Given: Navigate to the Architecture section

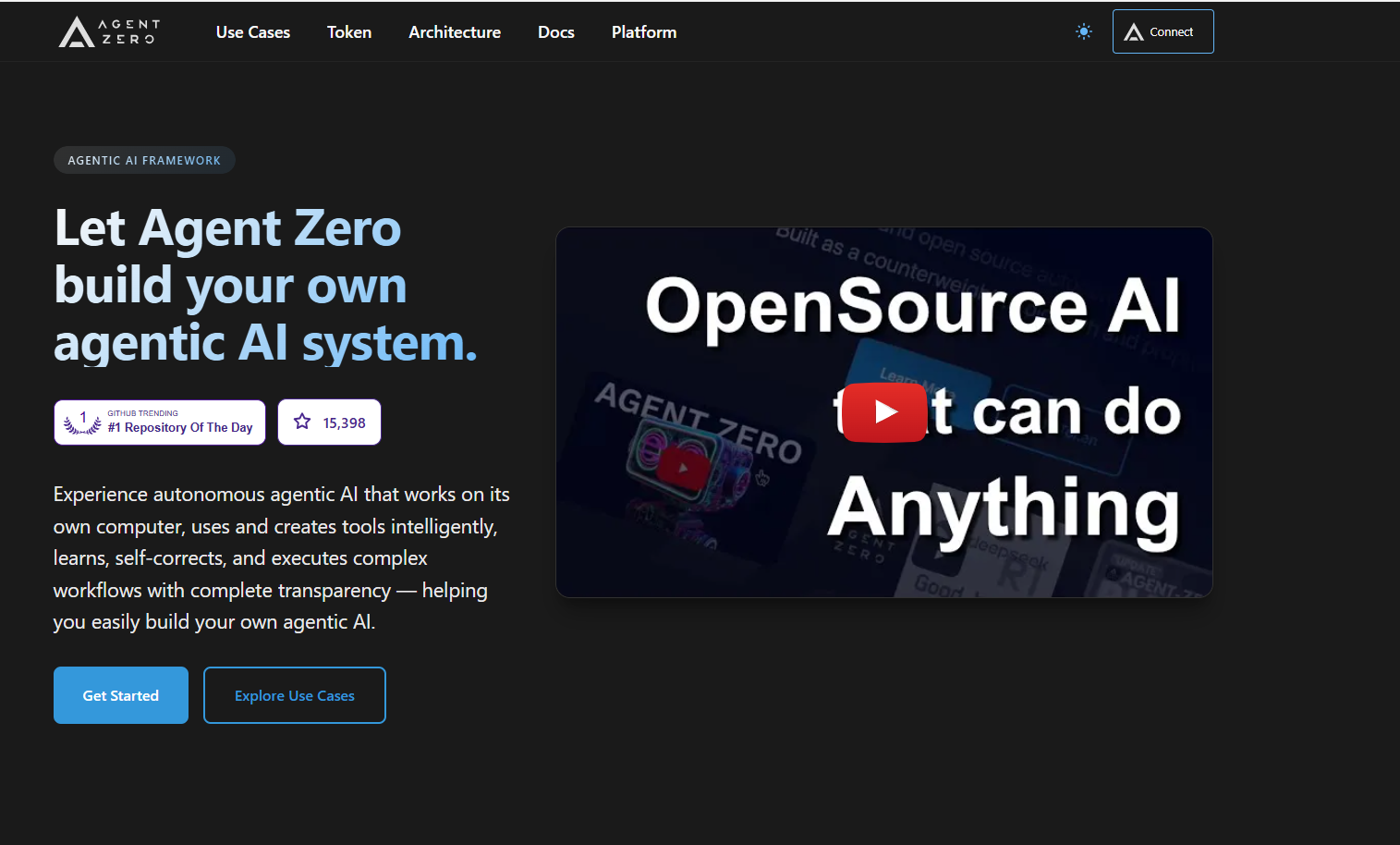Looking at the screenshot, I should (454, 31).
